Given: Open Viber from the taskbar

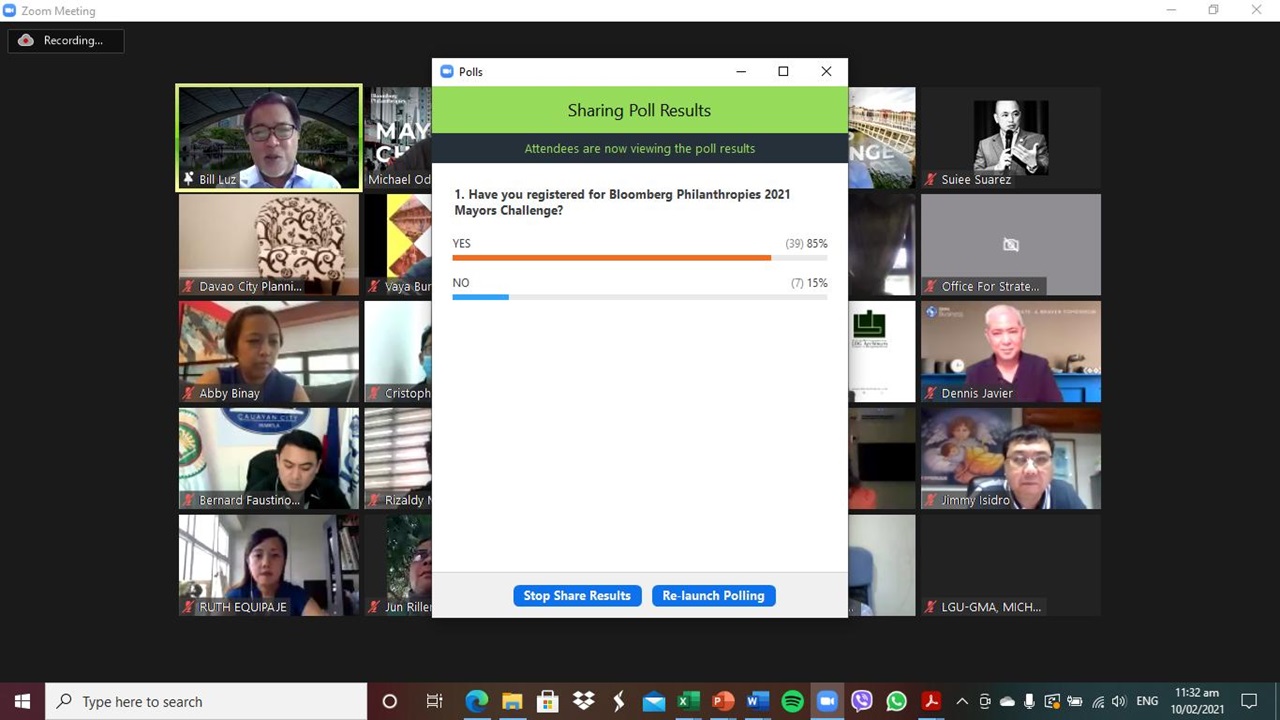Looking at the screenshot, I should point(861,702).
